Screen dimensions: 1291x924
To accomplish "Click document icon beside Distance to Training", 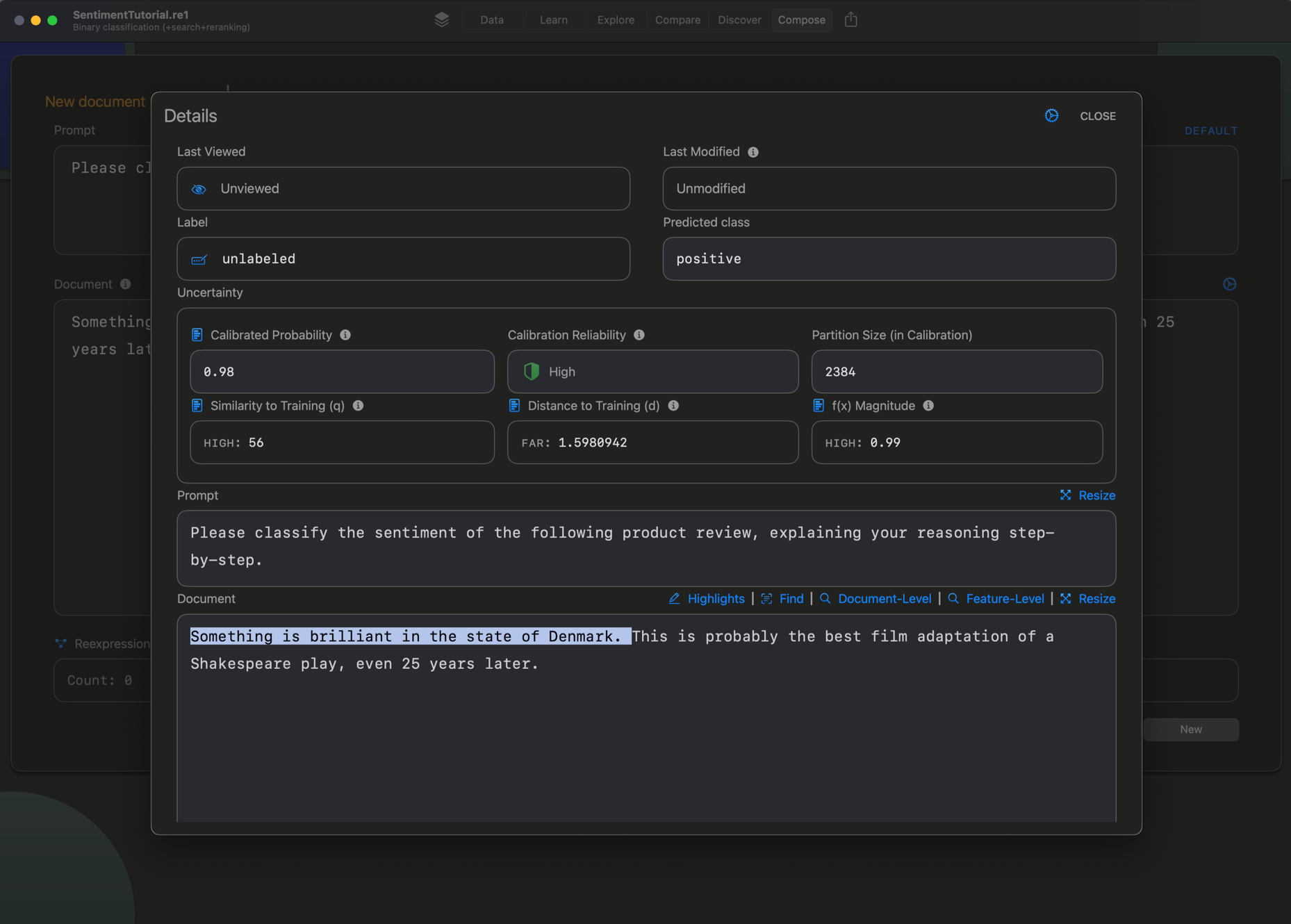I will click(x=515, y=406).
